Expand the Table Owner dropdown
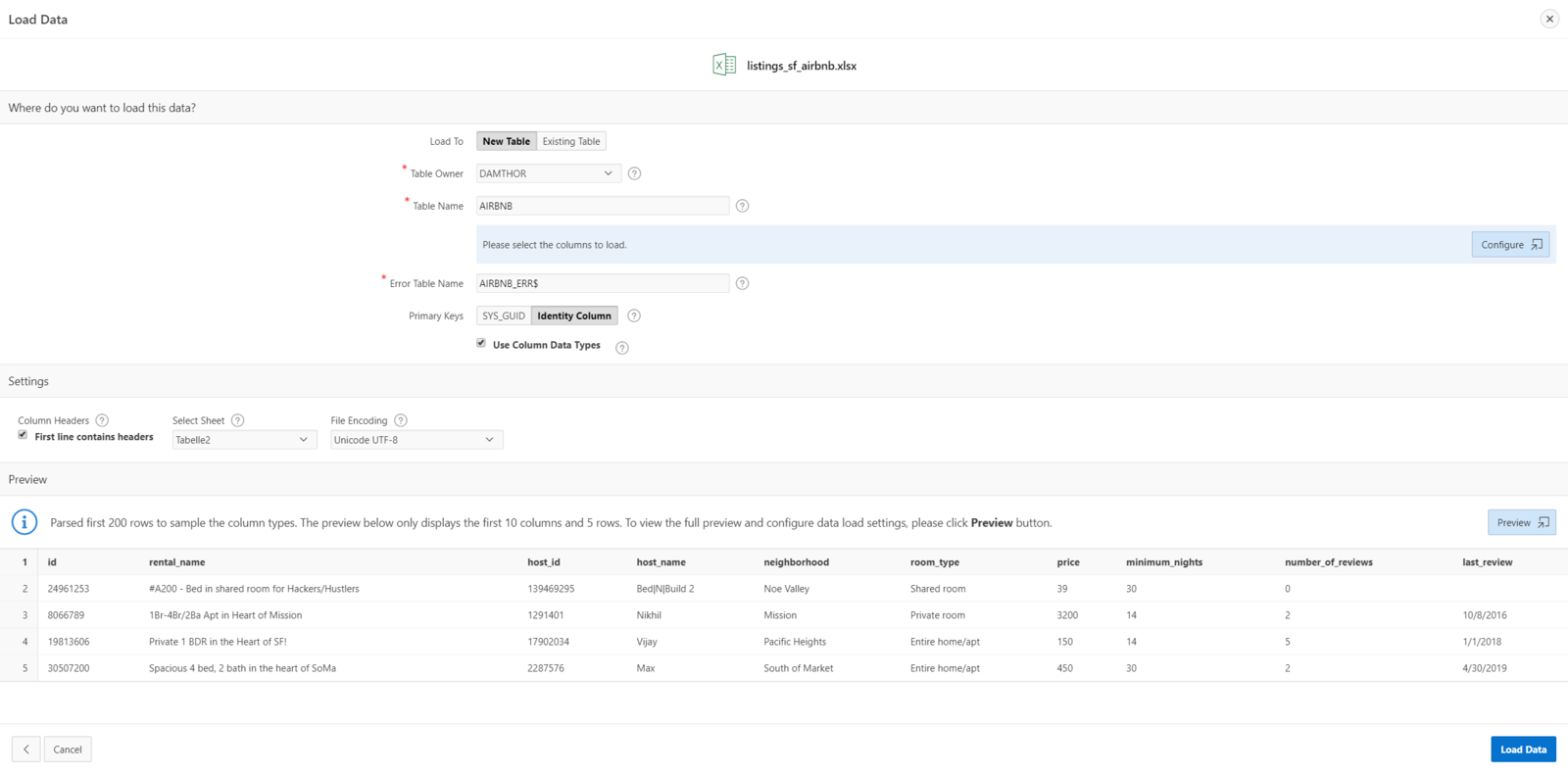 pyautogui.click(x=548, y=173)
